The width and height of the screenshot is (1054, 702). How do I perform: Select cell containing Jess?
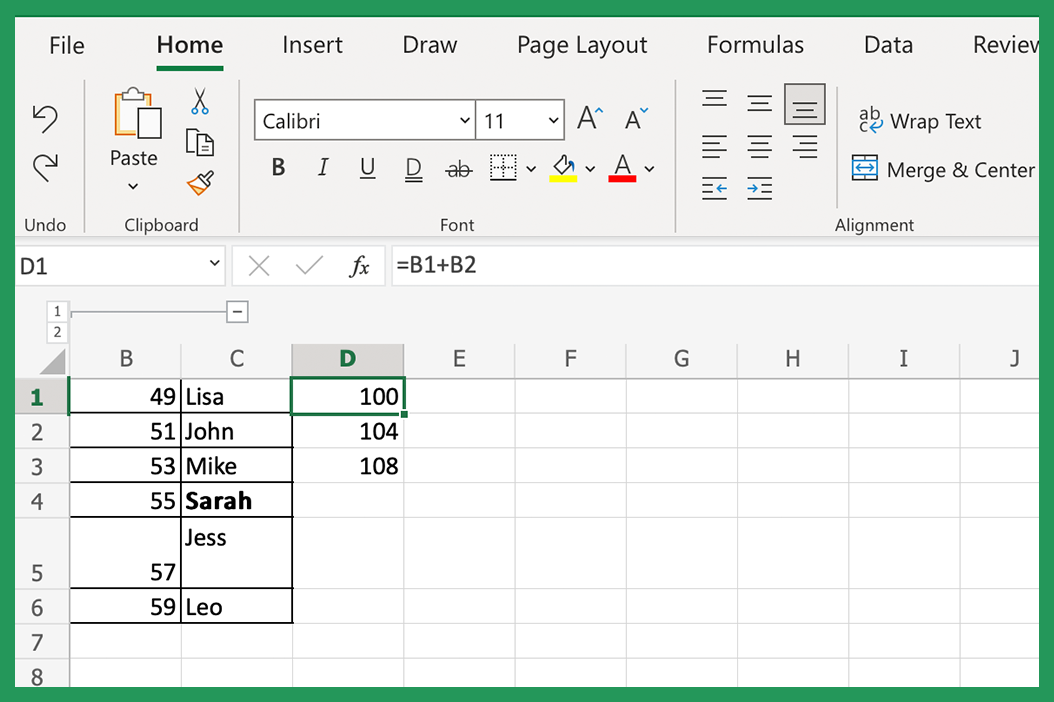click(237, 553)
